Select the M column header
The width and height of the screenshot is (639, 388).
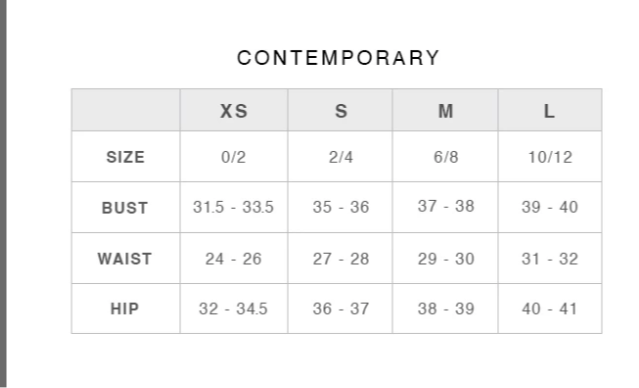tap(445, 111)
